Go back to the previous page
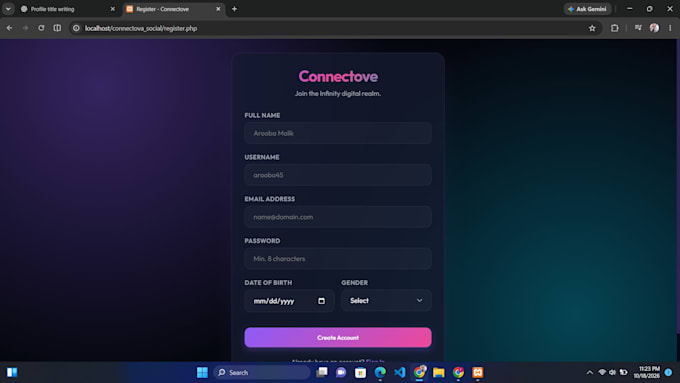This screenshot has width=680, height=383. (9, 28)
